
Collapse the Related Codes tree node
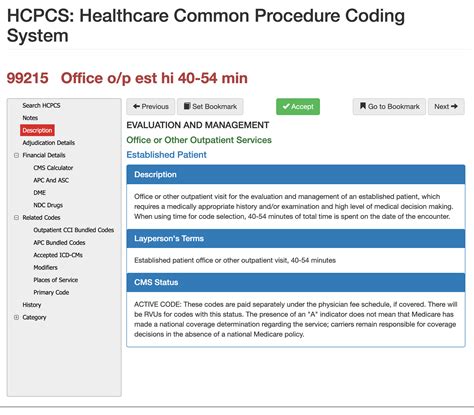click(16, 218)
